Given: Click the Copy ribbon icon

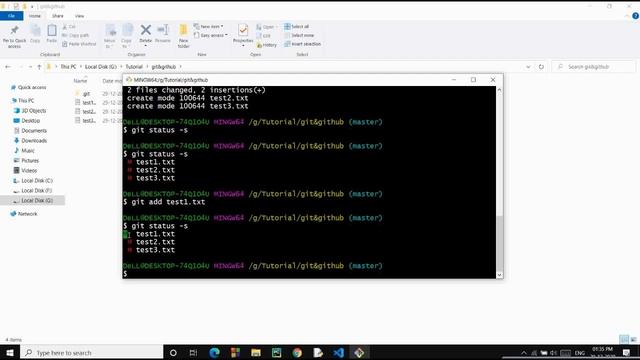Looking at the screenshot, I should (35, 34).
